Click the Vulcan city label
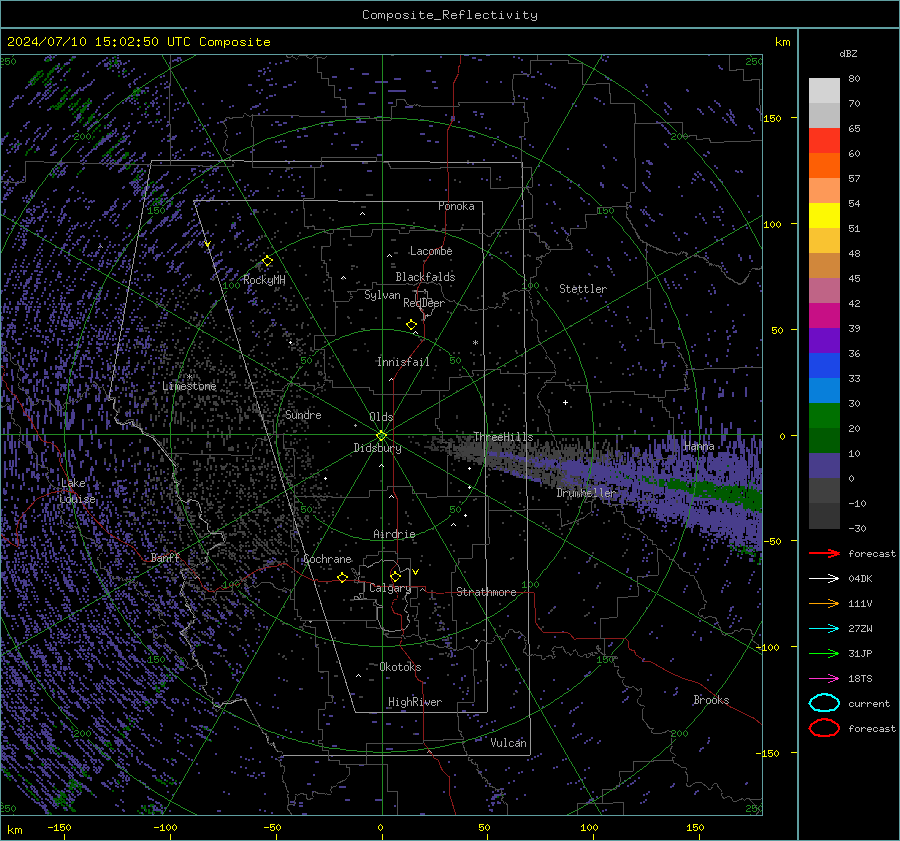Screen dimensions: 900x841 coord(508,743)
